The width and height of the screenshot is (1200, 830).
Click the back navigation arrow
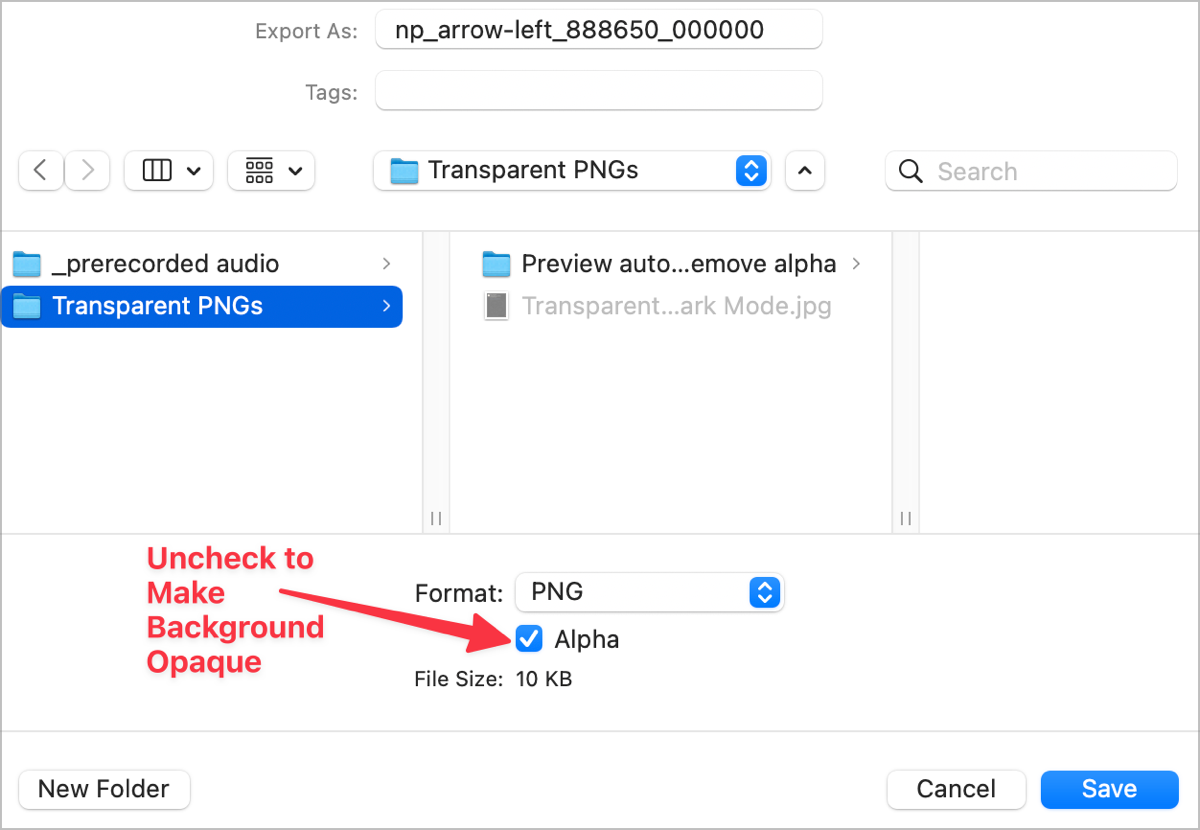pos(41,171)
